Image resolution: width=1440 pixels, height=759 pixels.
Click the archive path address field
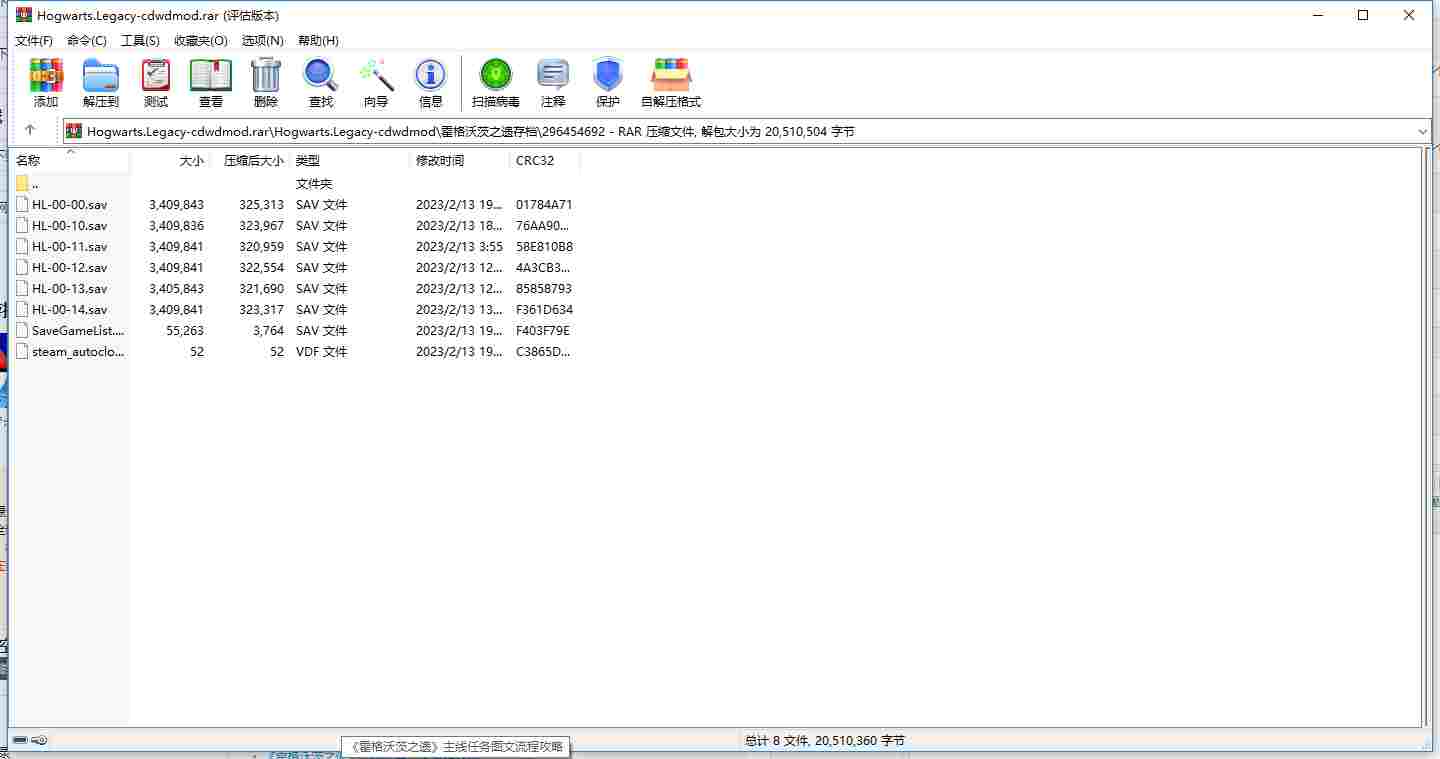[x=747, y=131]
